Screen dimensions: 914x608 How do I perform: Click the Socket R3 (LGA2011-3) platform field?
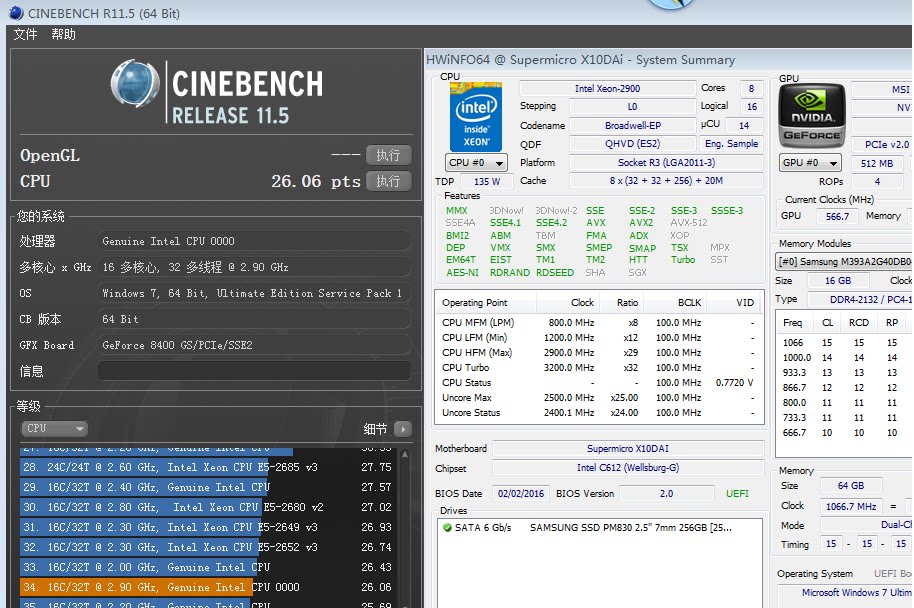(666, 163)
